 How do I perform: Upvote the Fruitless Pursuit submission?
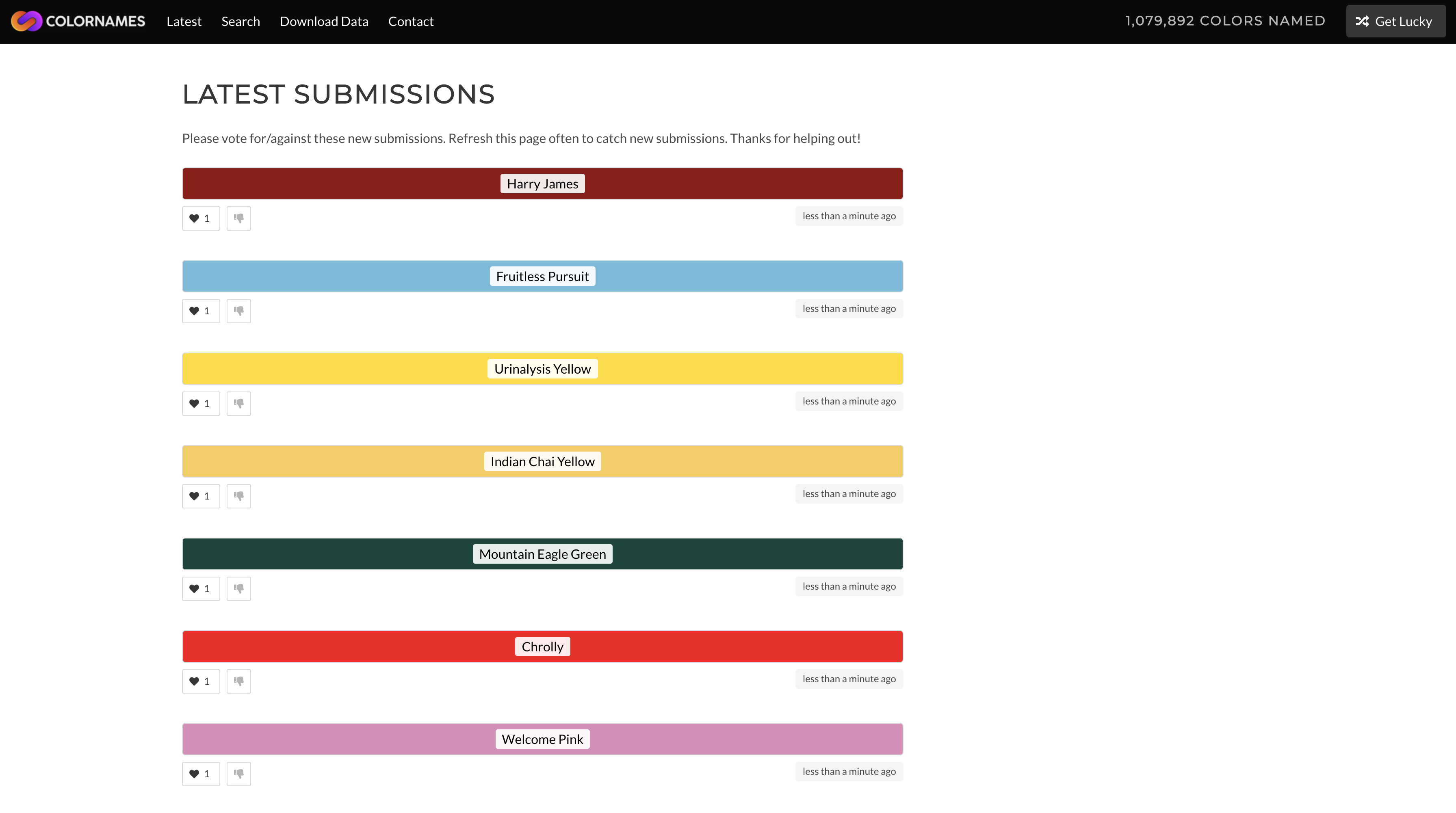201,311
